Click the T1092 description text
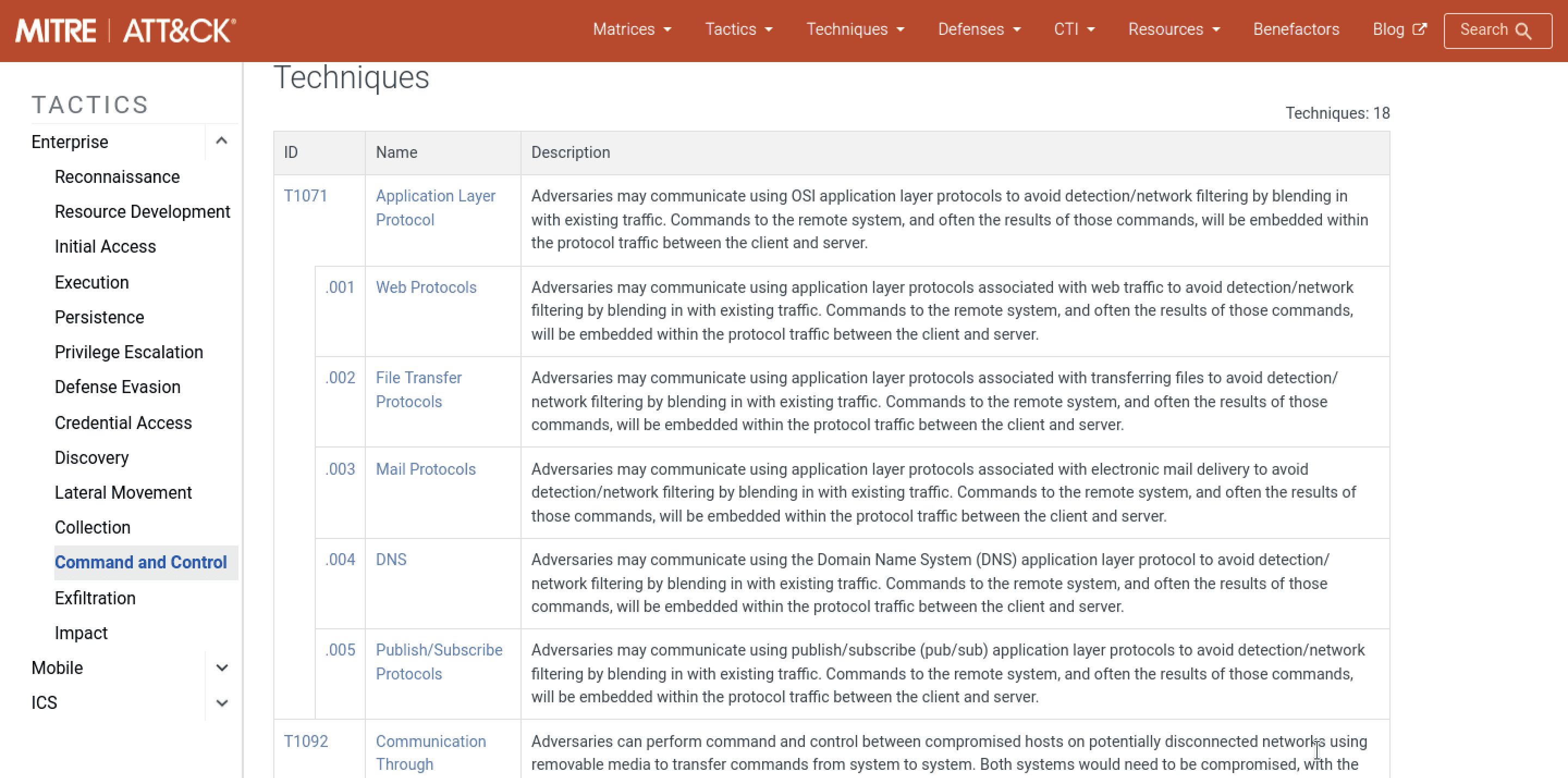The height and width of the screenshot is (778, 1568). pos(949,752)
